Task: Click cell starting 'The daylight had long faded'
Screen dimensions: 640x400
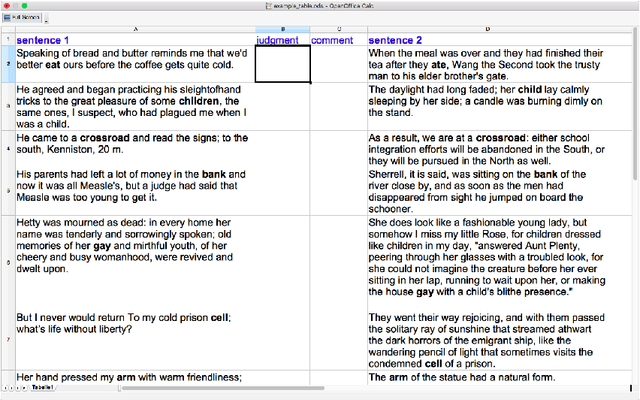Action: (x=500, y=107)
